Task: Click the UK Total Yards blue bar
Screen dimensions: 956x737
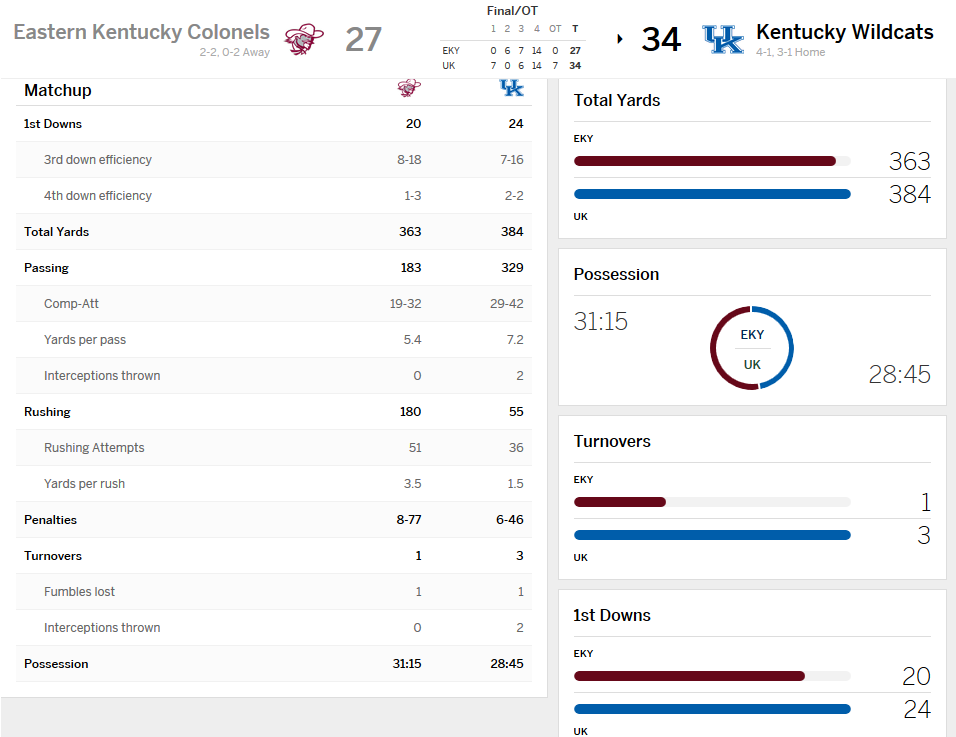Action: pyautogui.click(x=712, y=194)
